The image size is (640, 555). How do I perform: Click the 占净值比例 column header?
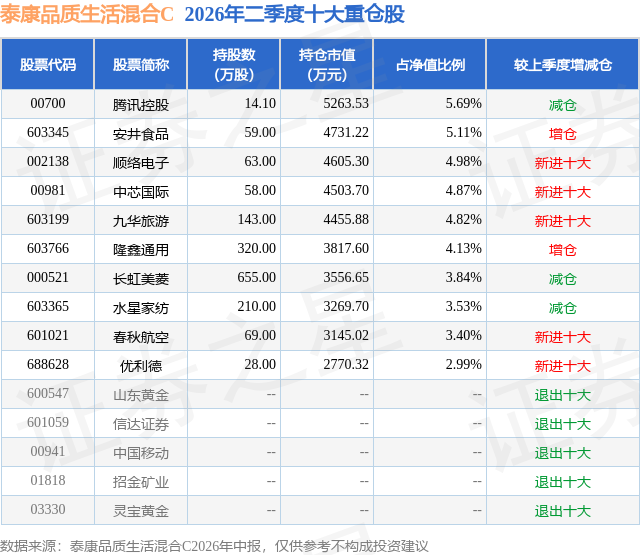tap(430, 64)
